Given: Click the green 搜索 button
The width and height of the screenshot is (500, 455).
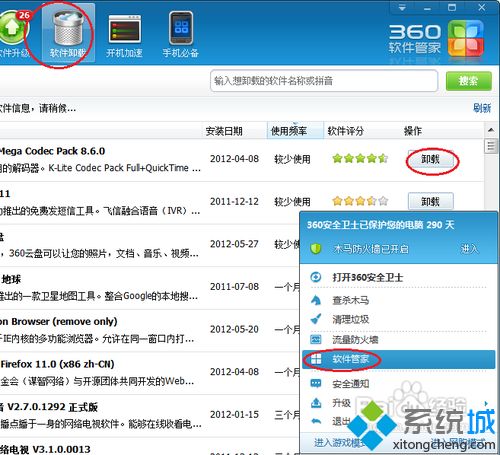Looking at the screenshot, I should [x=468, y=81].
